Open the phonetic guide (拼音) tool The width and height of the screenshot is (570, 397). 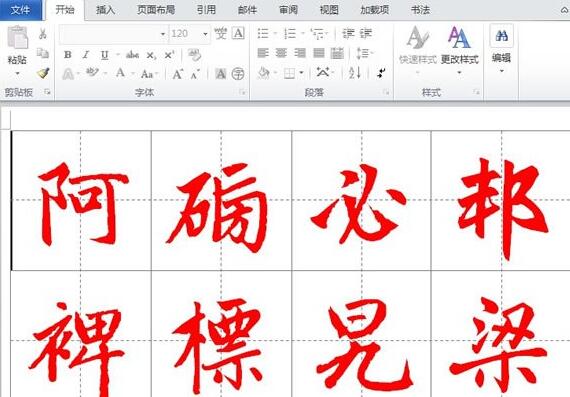[220, 33]
